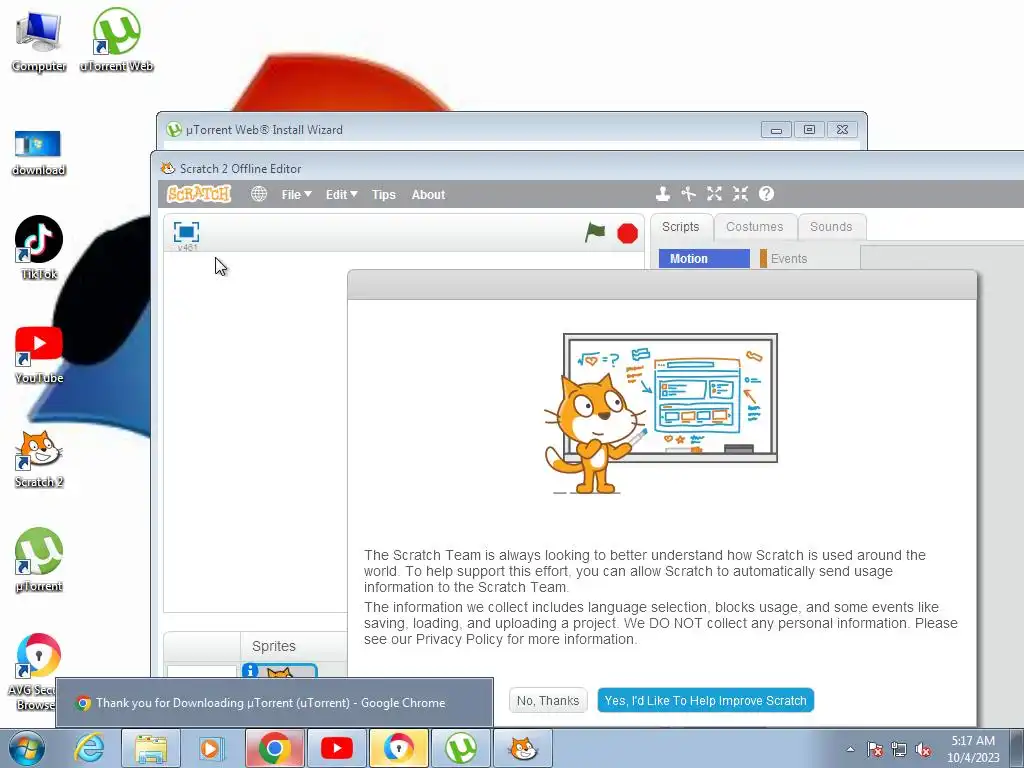Click the taskbar clock showing 5:17 AM
Image resolution: width=1024 pixels, height=768 pixels.
coord(973,749)
